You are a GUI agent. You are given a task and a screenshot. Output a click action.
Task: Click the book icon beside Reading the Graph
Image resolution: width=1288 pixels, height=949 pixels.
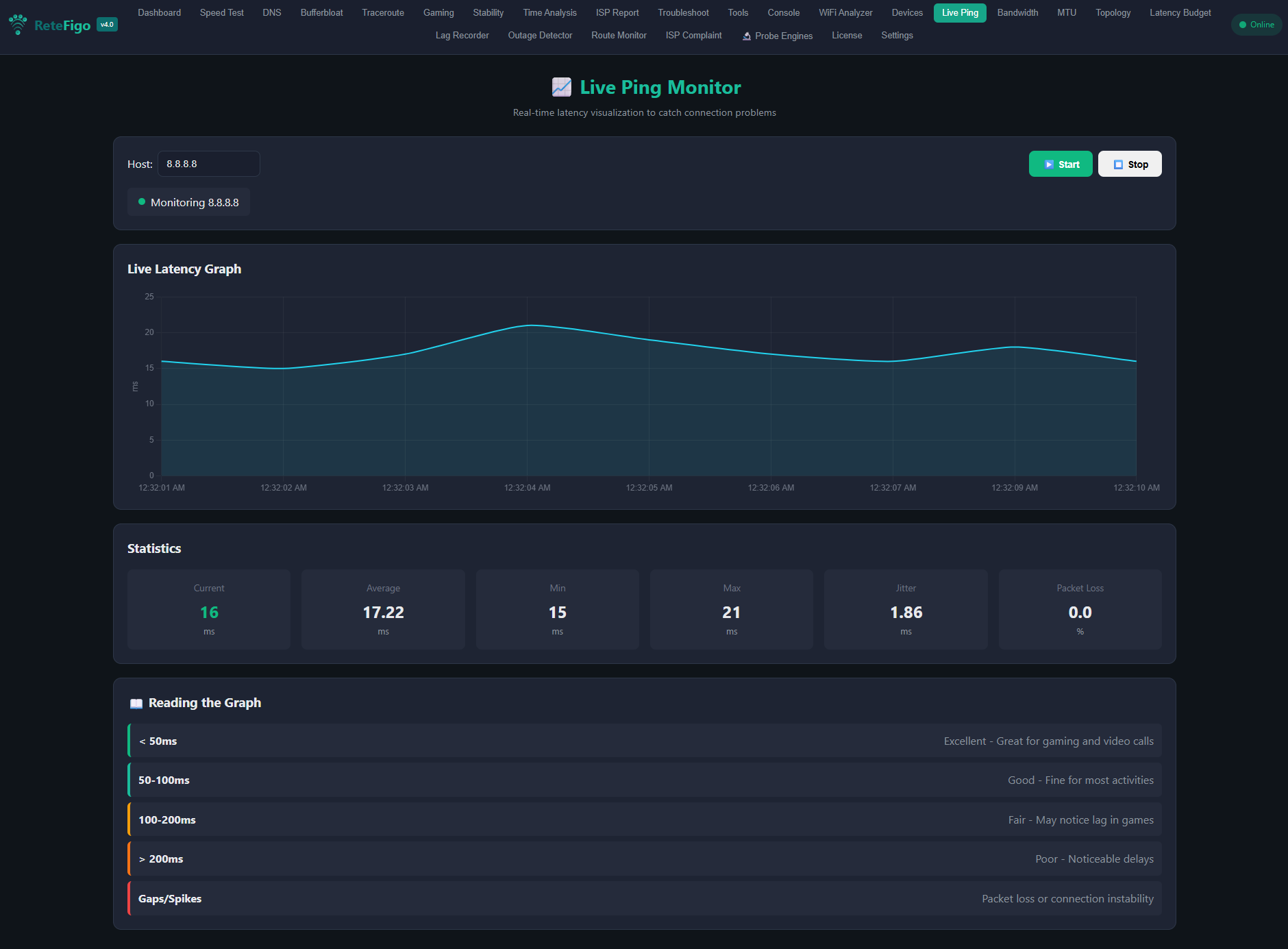(x=136, y=702)
